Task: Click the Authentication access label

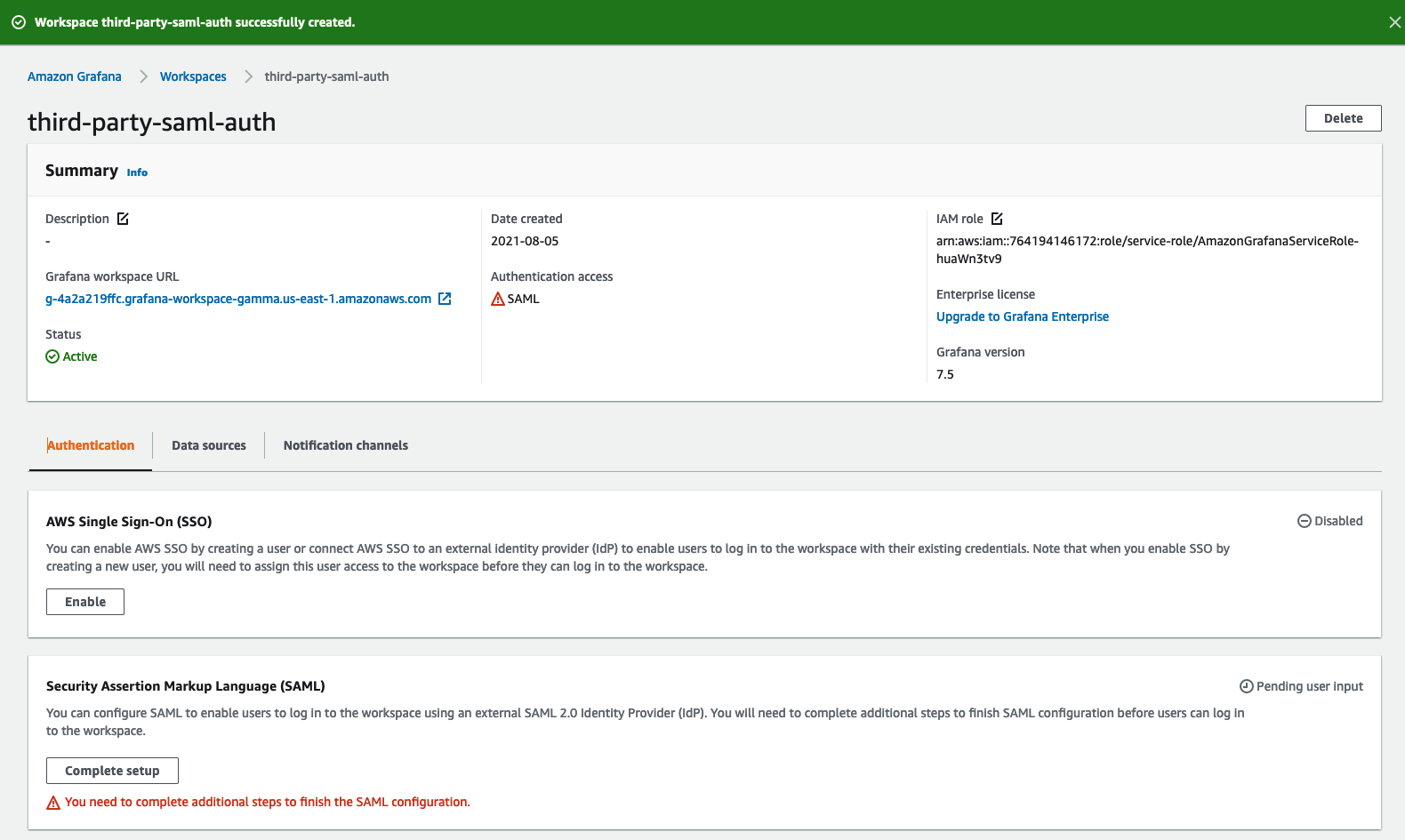Action: 552,276
